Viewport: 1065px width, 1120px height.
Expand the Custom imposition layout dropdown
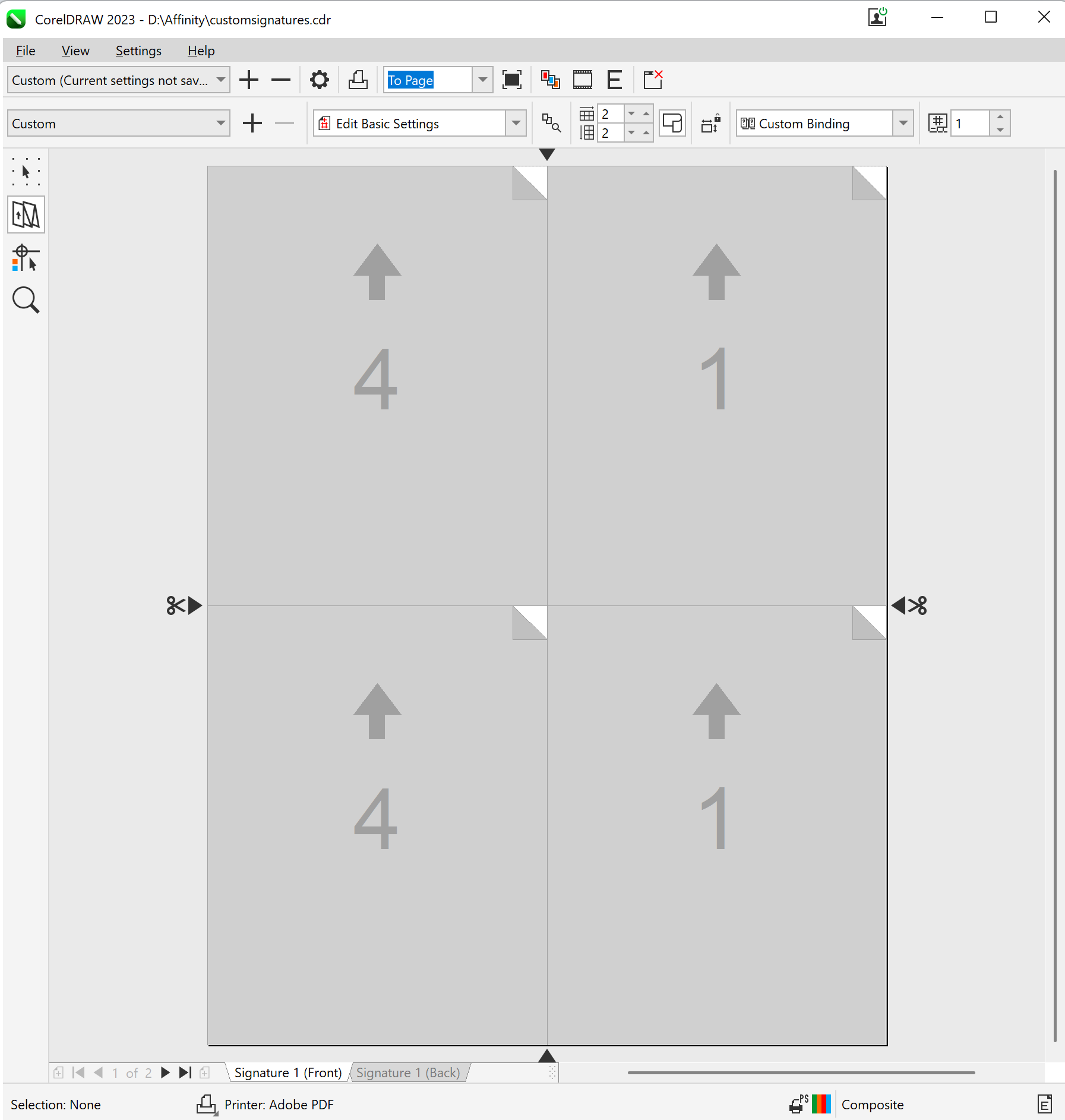tap(221, 123)
